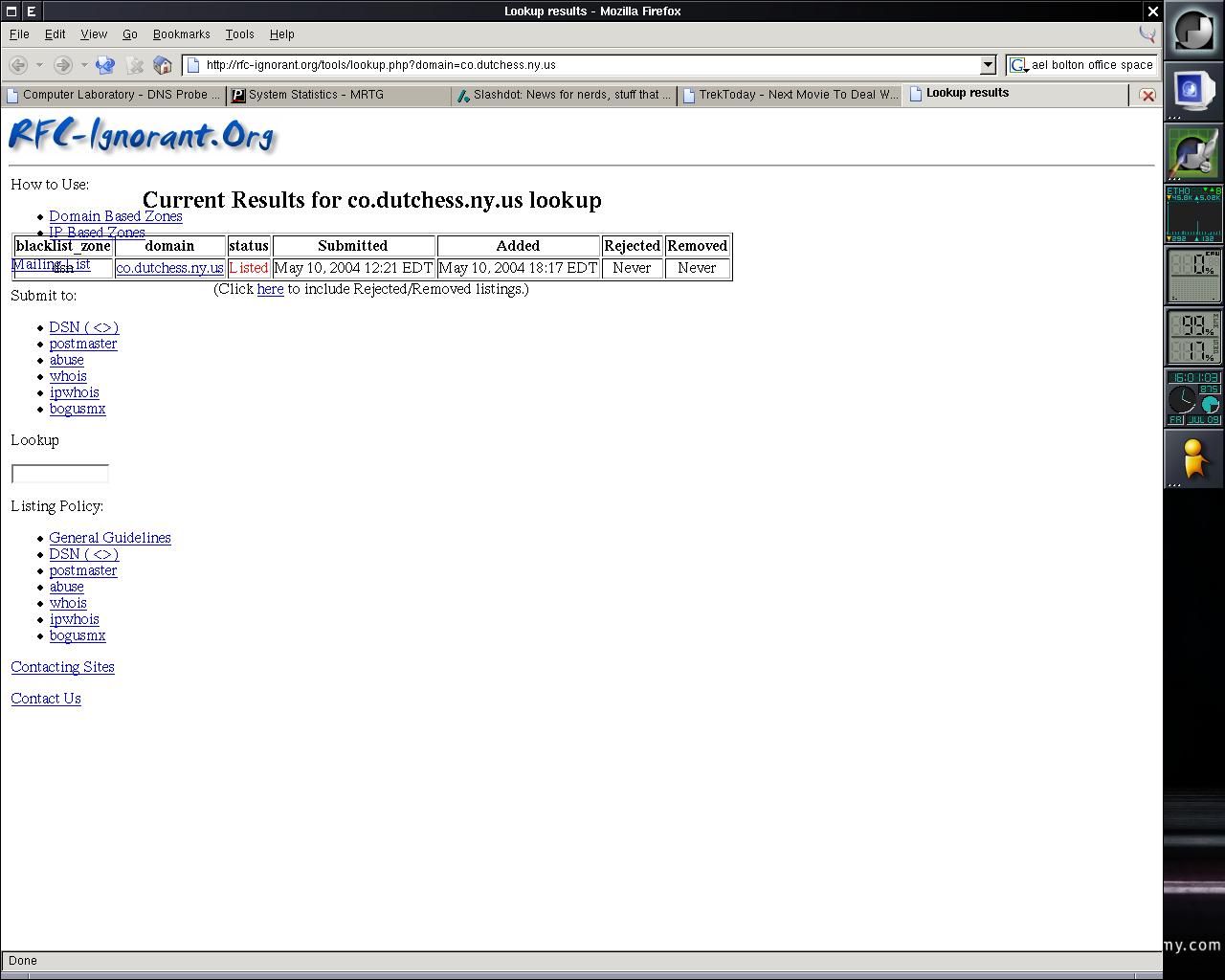Click the Forward arrow toolbar button
Screen dimensions: 1225x980
pos(63,65)
